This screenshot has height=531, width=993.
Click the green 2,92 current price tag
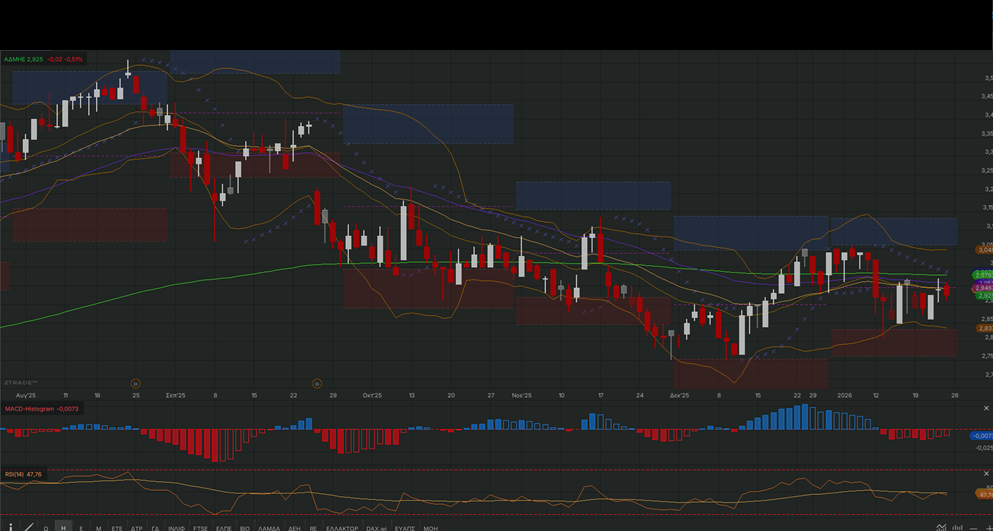[x=984, y=295]
